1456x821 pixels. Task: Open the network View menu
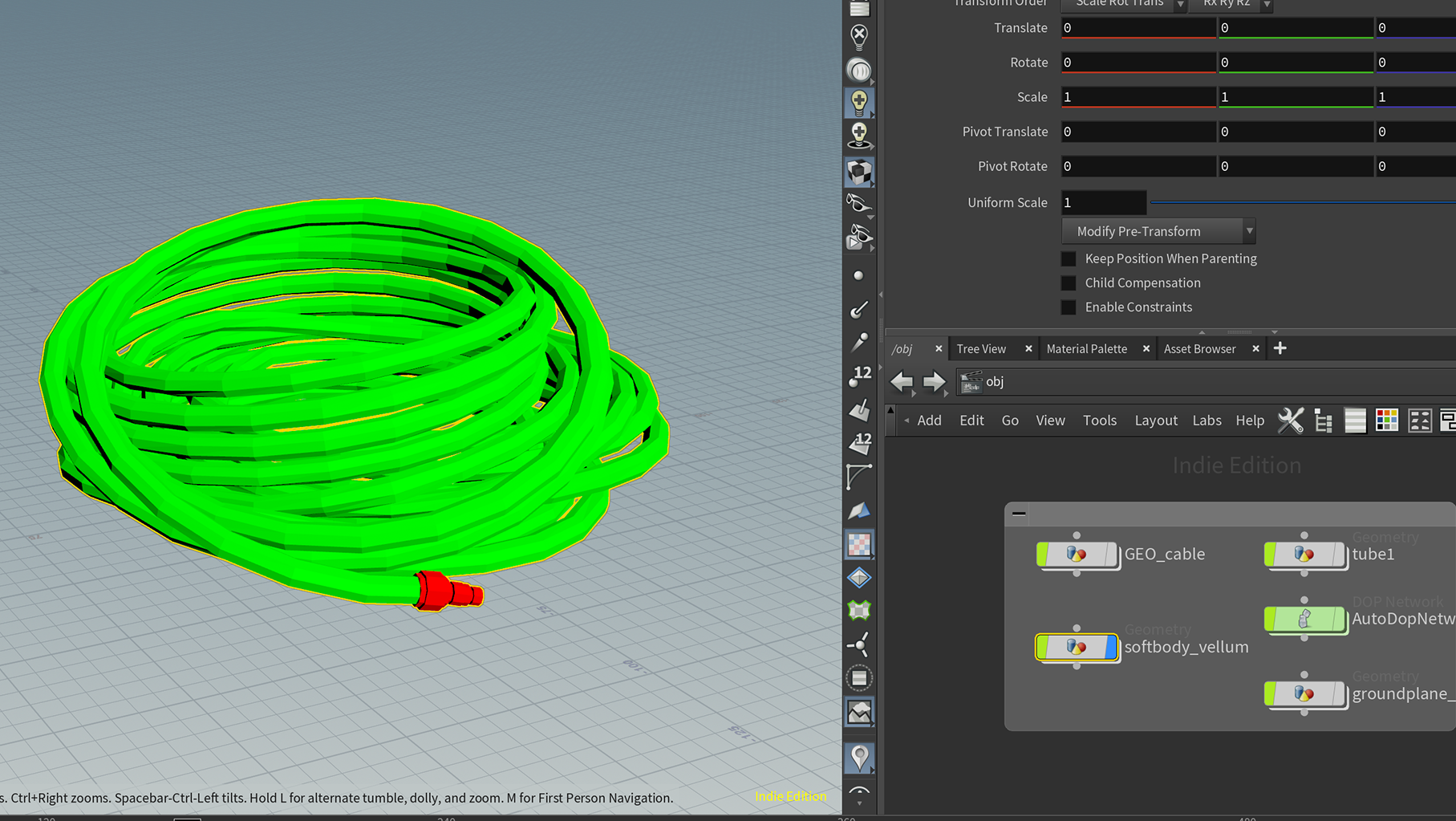(x=1050, y=421)
